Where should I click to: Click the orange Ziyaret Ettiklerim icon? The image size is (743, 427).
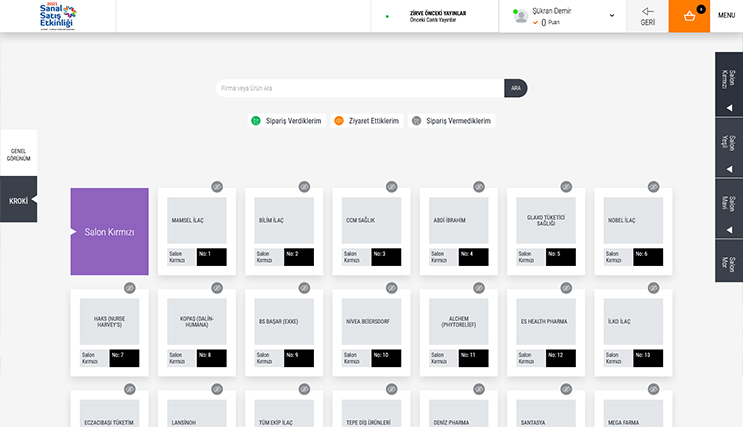(339, 121)
